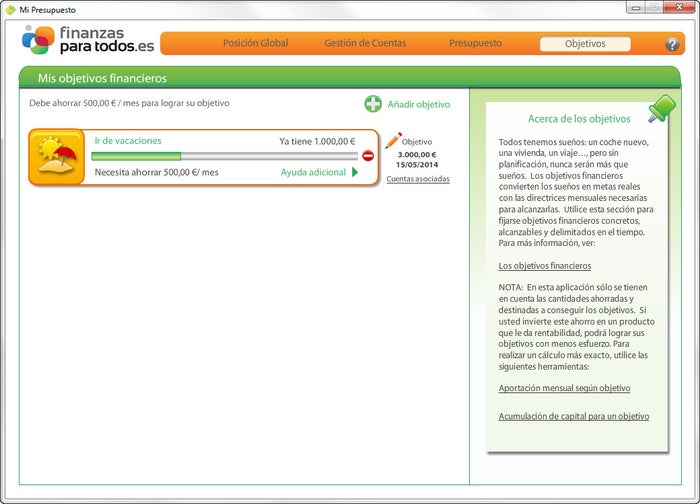Click the Ayuda adicional text link
Screen dimensions: 700x504
[313, 172]
